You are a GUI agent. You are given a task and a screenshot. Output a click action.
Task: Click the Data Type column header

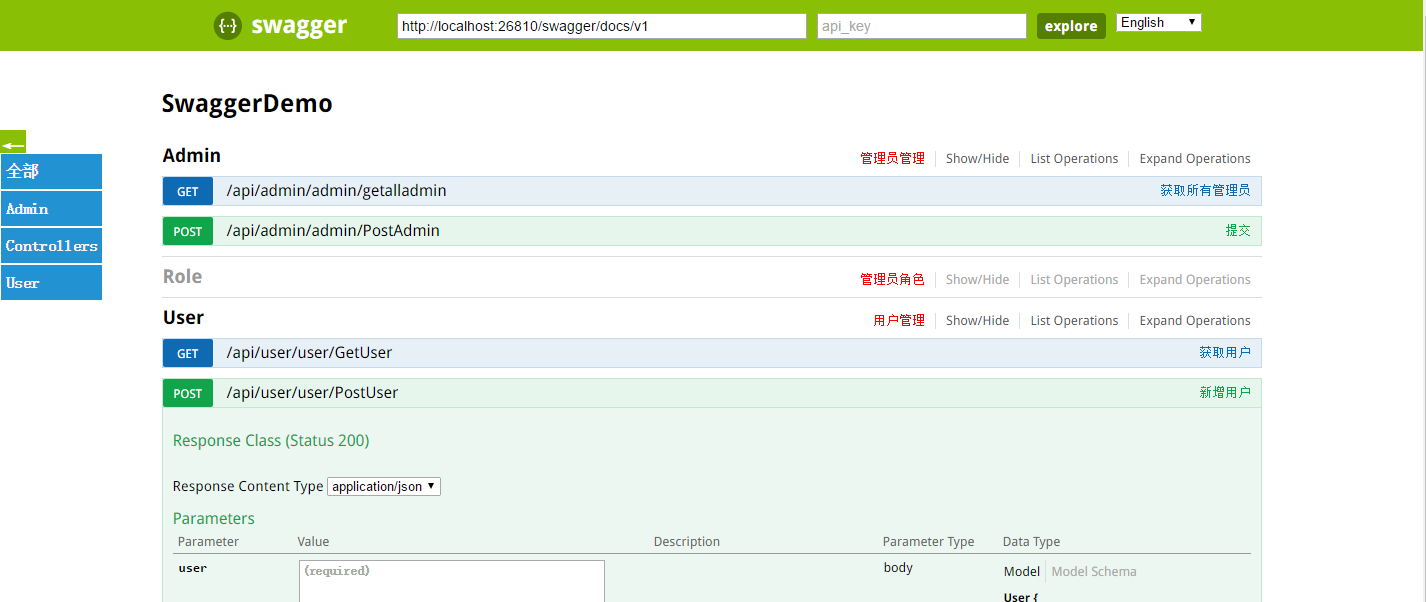click(x=1031, y=542)
